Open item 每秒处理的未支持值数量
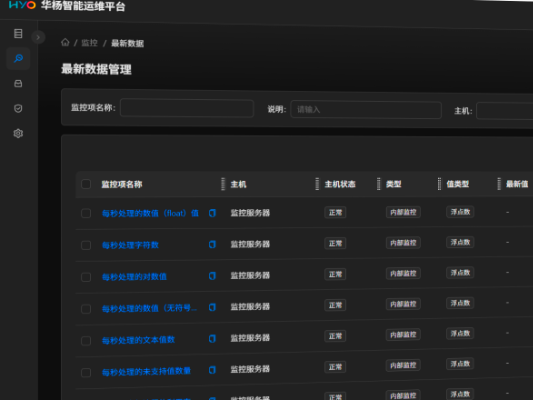The width and height of the screenshot is (533, 400). tap(147, 371)
